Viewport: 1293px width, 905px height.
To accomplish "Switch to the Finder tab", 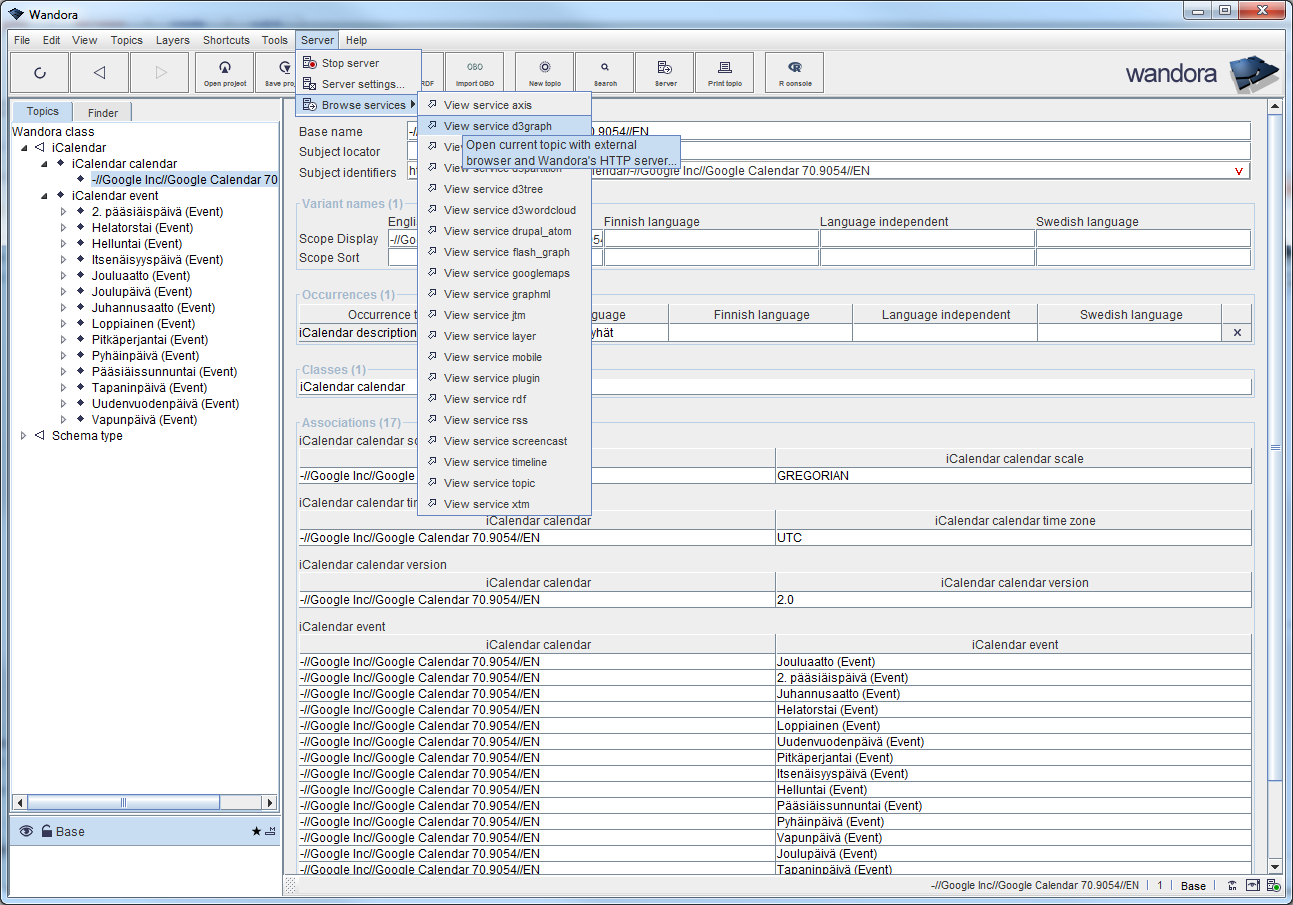I will click(102, 111).
